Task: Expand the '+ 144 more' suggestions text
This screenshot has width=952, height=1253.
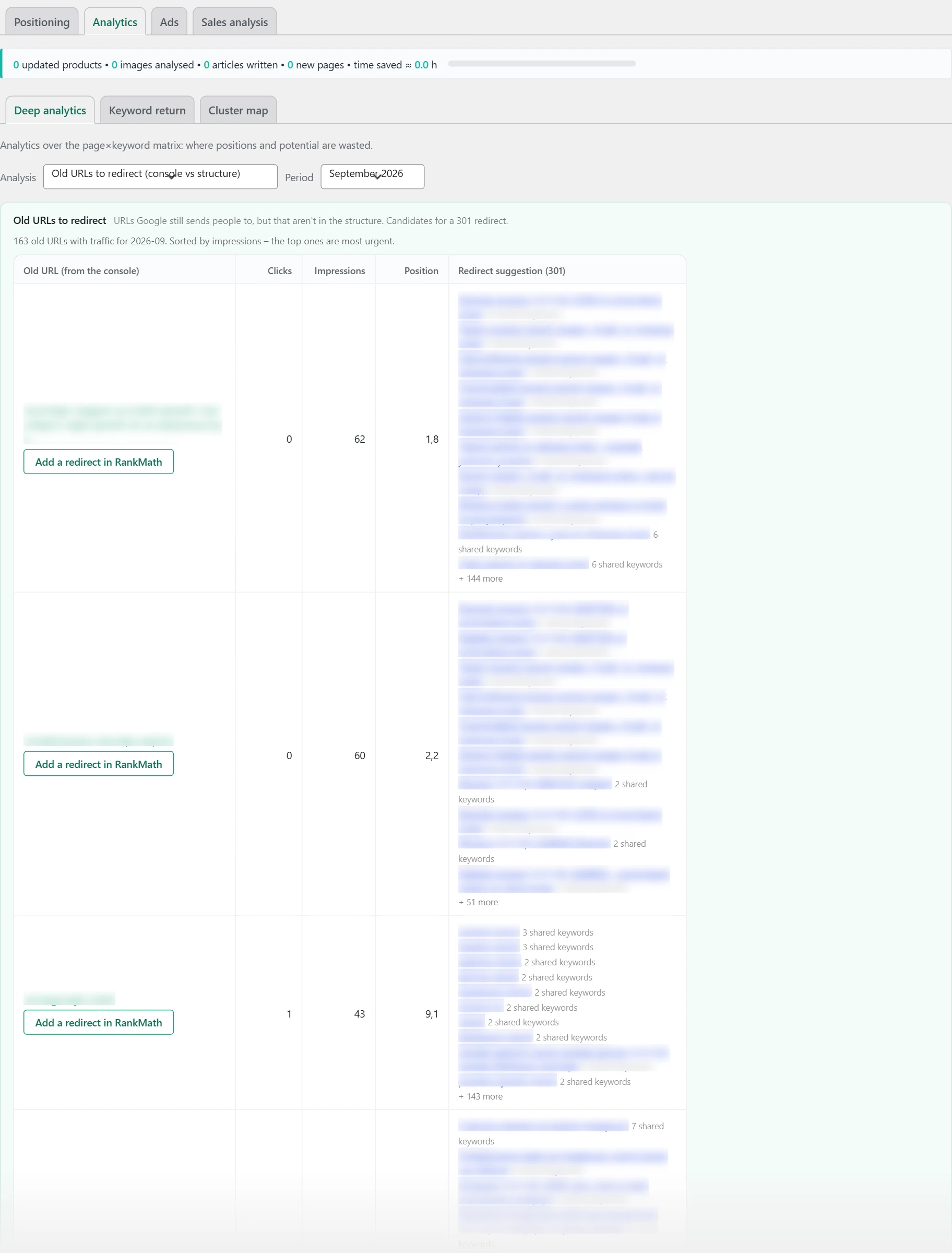Action: coord(481,578)
